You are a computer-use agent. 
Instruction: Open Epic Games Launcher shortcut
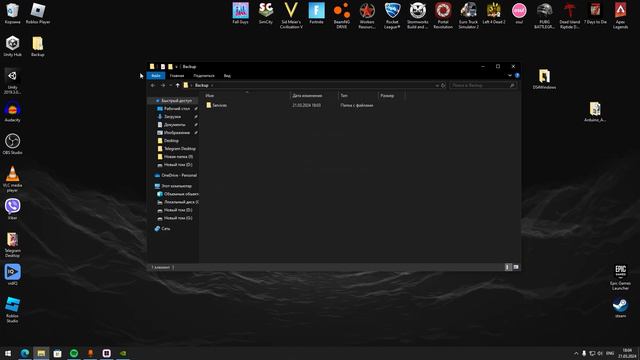tap(620, 277)
